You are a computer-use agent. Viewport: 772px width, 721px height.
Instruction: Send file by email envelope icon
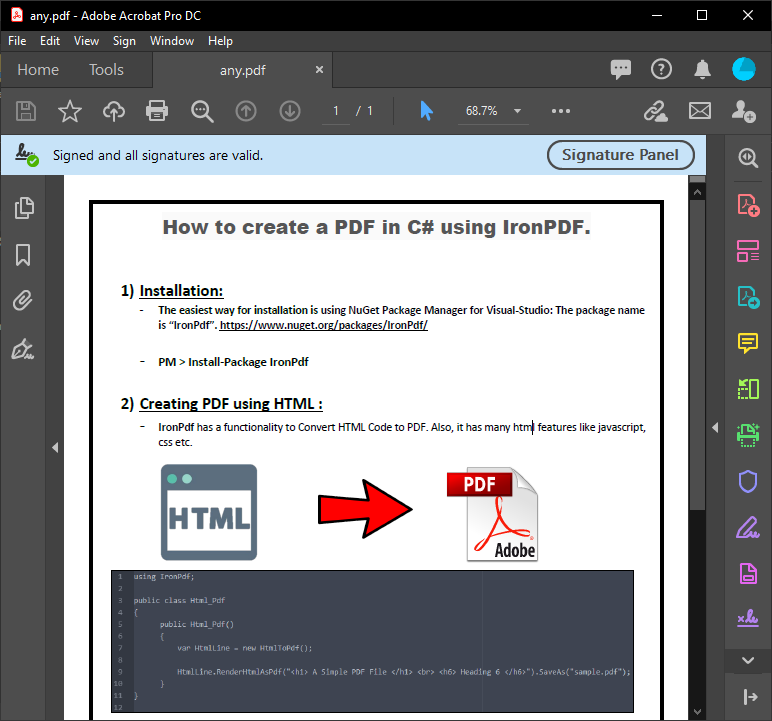(x=700, y=111)
